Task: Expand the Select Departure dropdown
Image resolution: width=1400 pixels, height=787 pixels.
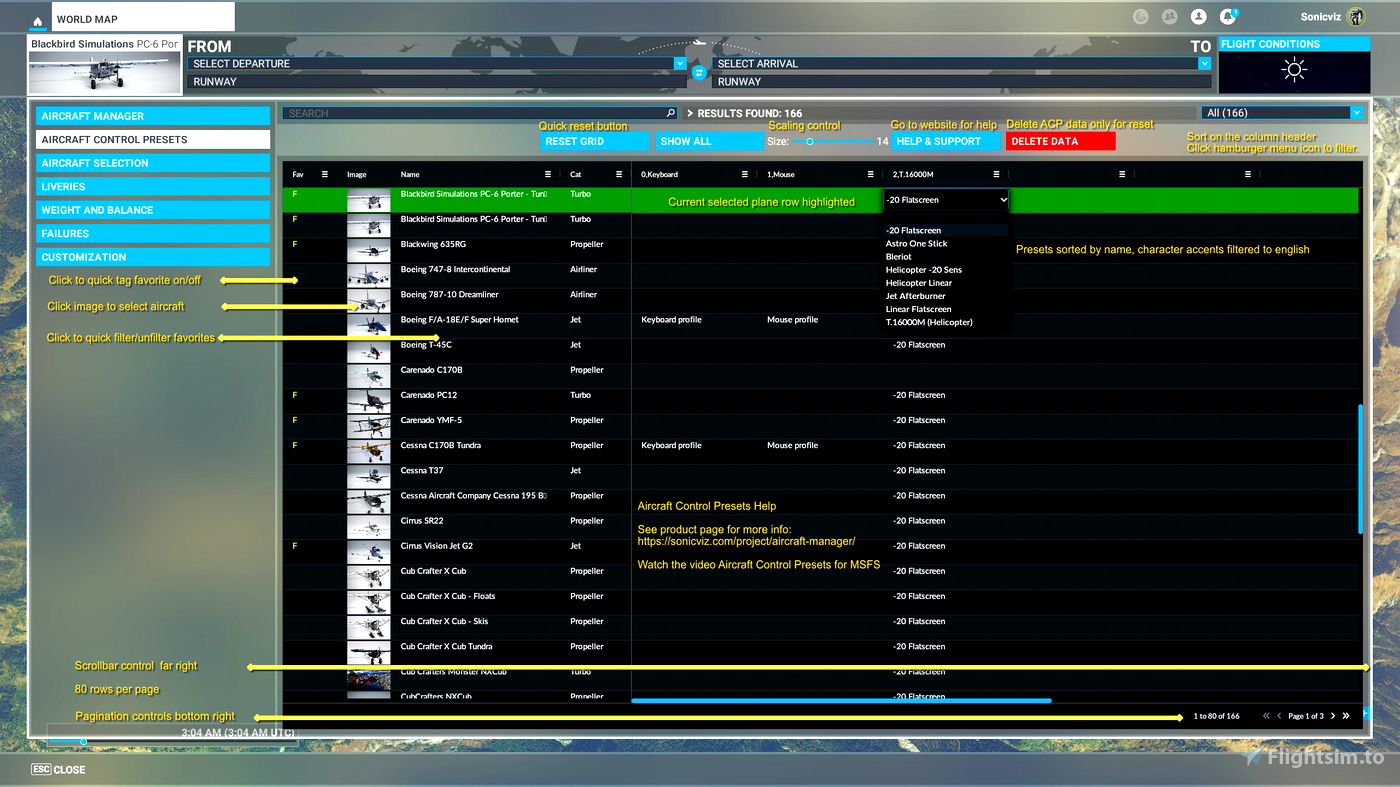Action: [x=680, y=63]
